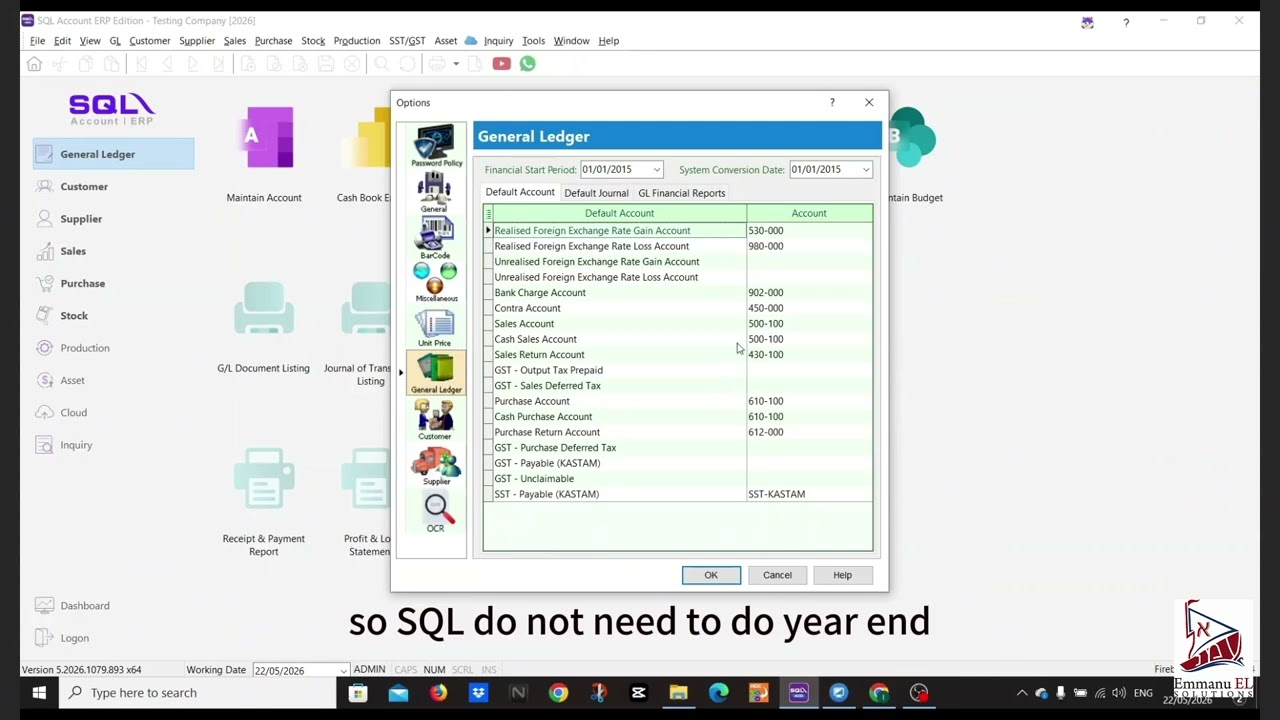
Task: Open Cloud module in sidebar
Action: point(74,412)
